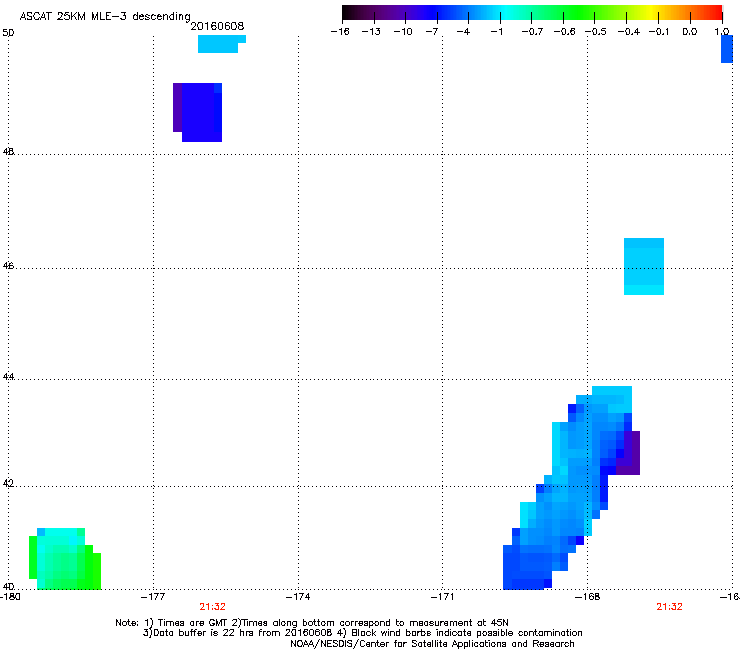
Task: Click the '-0.7' colorbar label
Action: pos(532,32)
